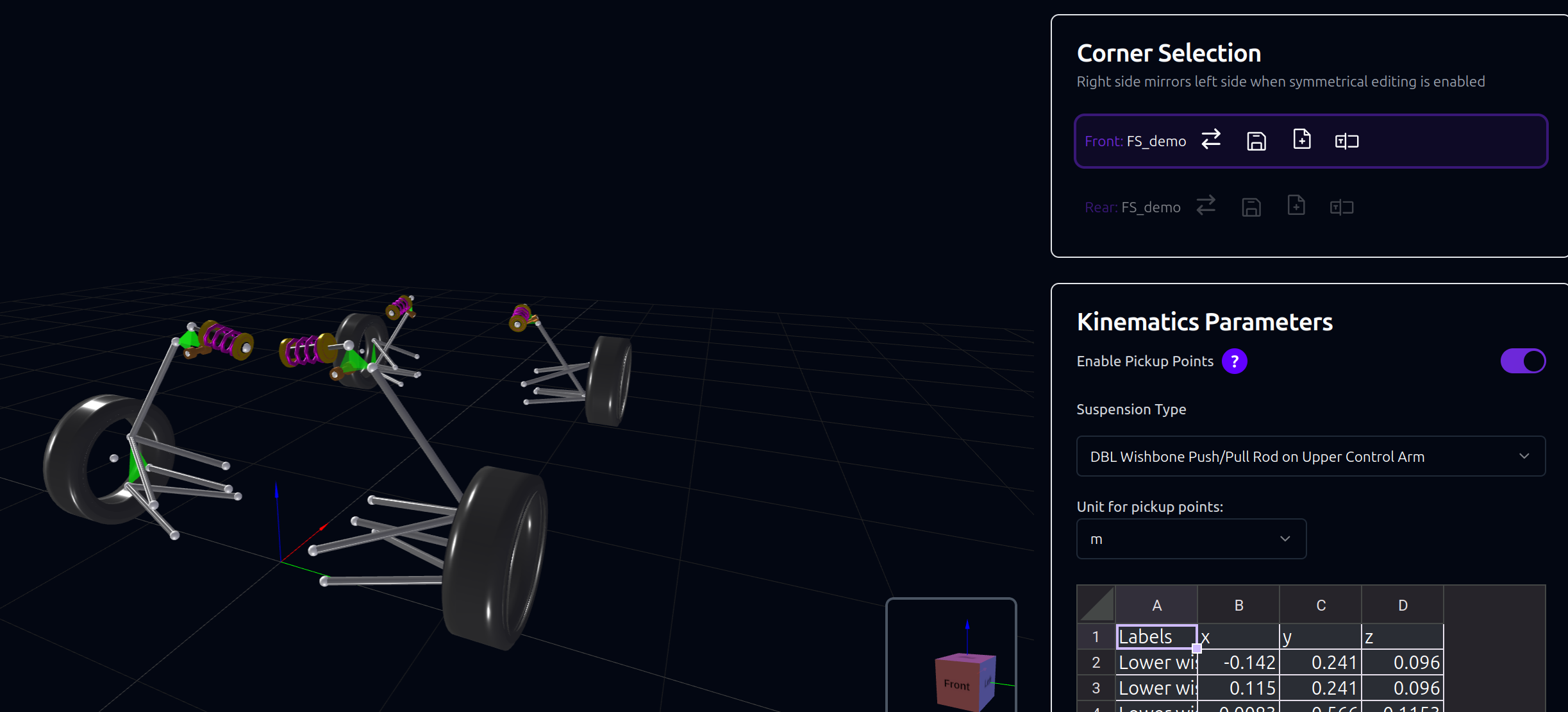Save the Front FS_demo configuration
The image size is (1568, 712).
[x=1256, y=140]
